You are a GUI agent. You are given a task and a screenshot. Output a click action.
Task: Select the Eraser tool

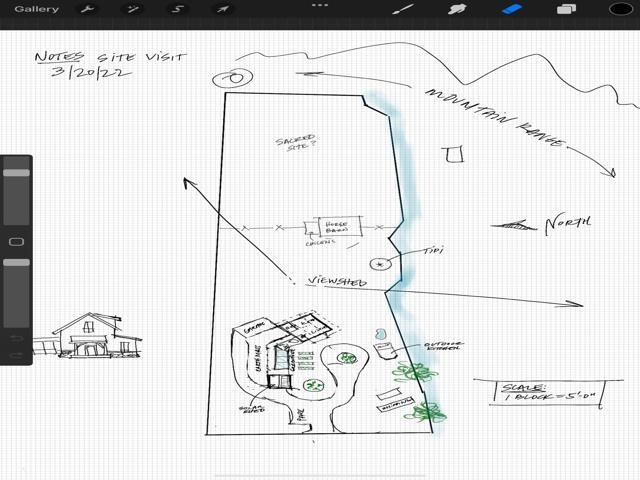[512, 9]
